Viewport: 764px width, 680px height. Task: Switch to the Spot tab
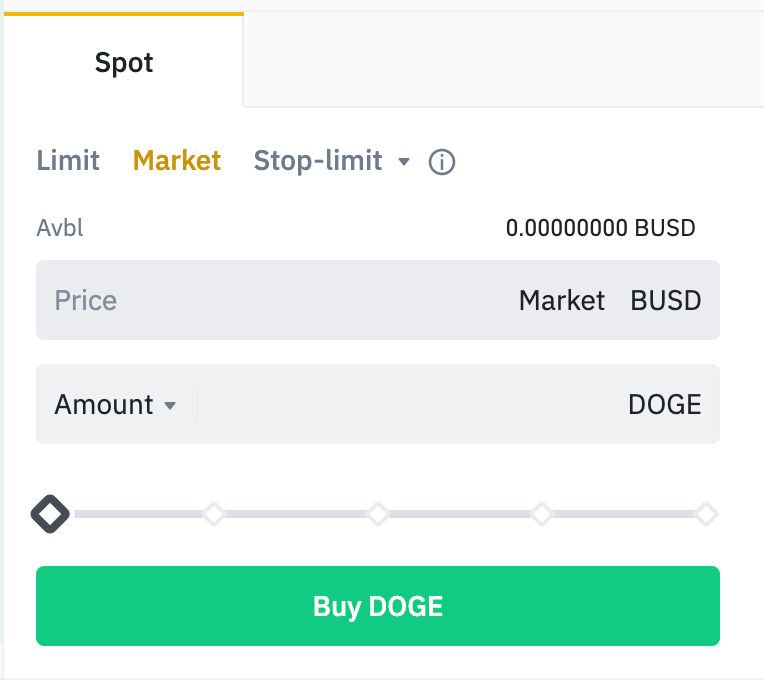coord(124,63)
